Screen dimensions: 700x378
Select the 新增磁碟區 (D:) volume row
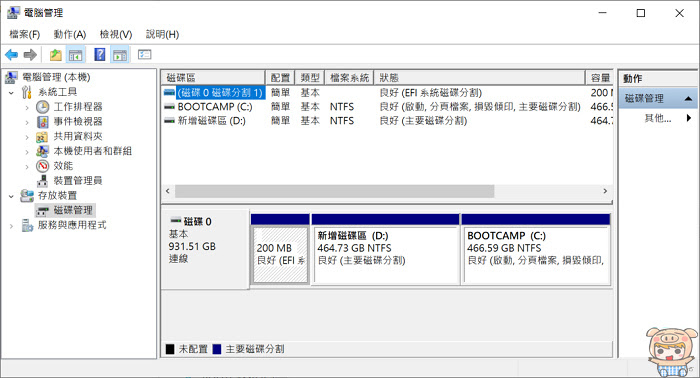click(387, 120)
